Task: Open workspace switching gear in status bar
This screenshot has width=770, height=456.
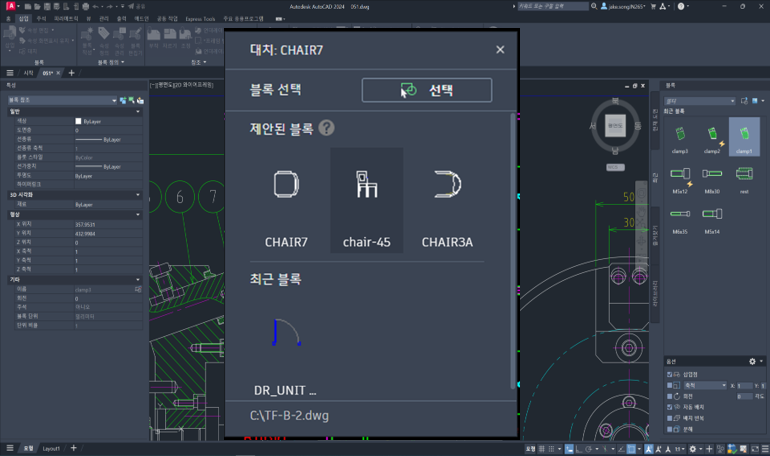Action: [692, 449]
